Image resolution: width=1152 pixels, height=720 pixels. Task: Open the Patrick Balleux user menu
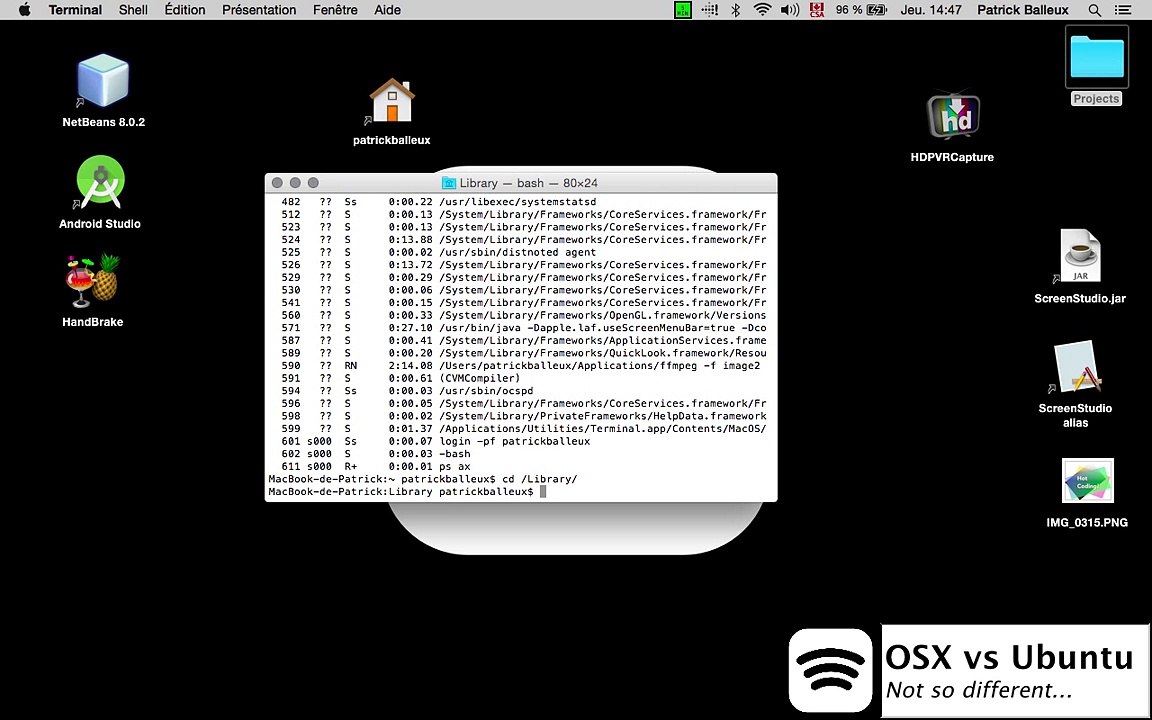click(1022, 10)
